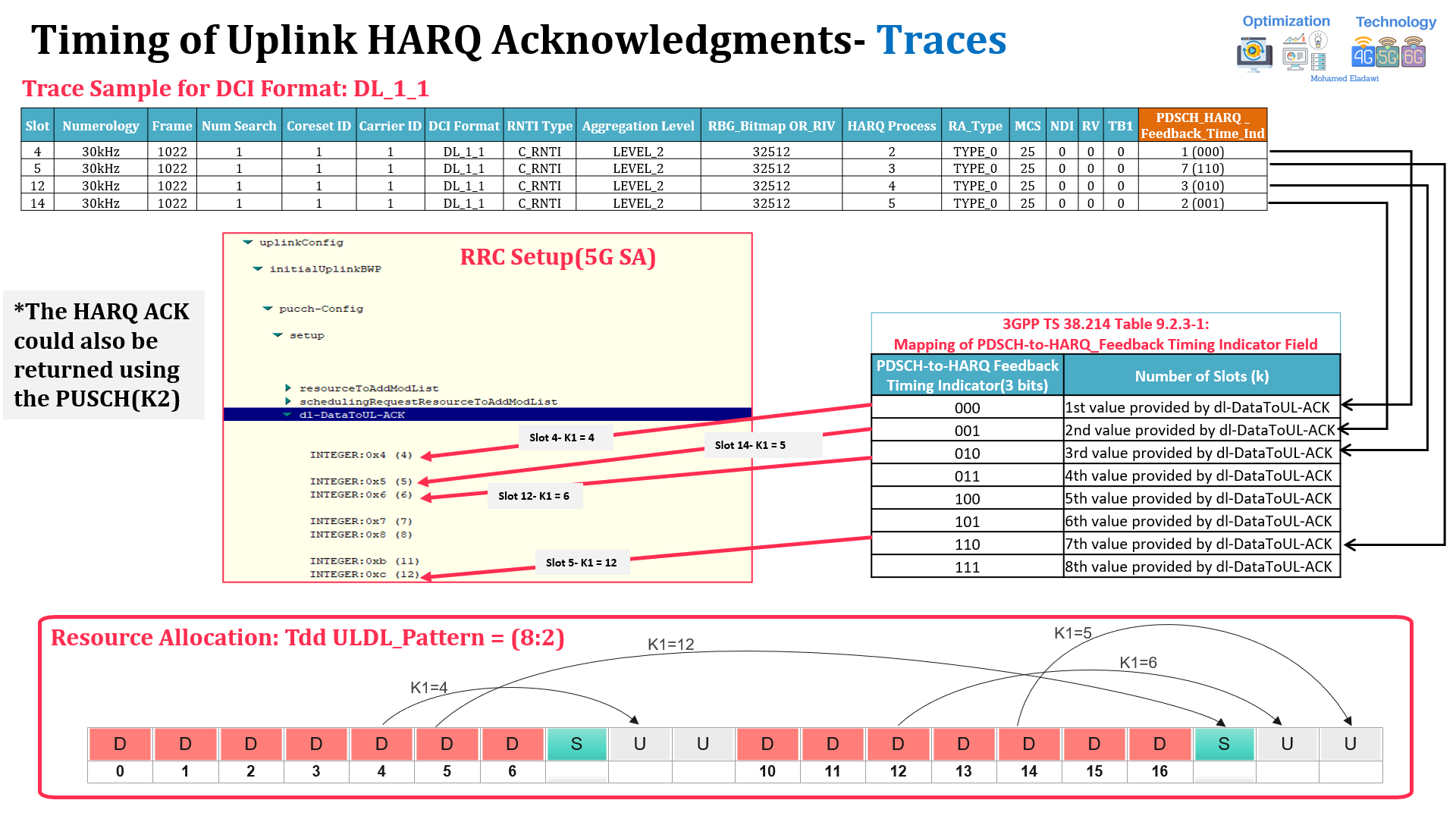This screenshot has width=1456, height=819.
Task: Collapse the initialUplinkBWP tree node
Action: tap(259, 268)
